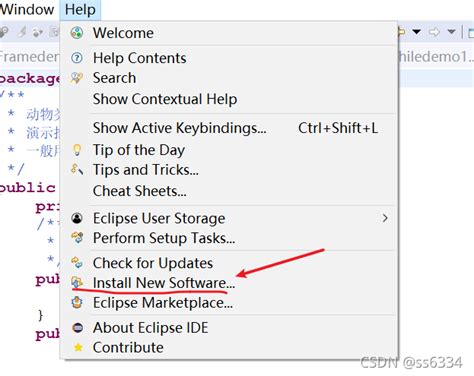
Task: Click the Tip of the Day lightbulb icon
Action: [x=77, y=150]
